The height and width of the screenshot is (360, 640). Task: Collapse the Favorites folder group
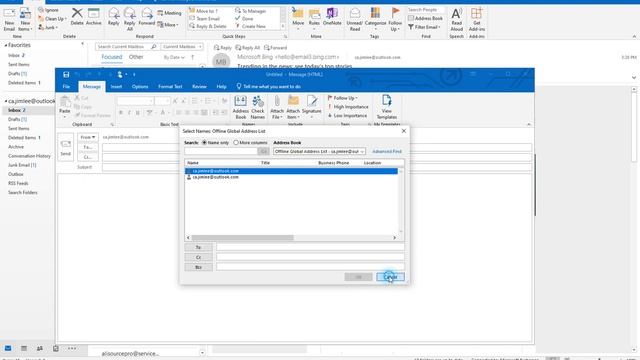click(x=6, y=45)
